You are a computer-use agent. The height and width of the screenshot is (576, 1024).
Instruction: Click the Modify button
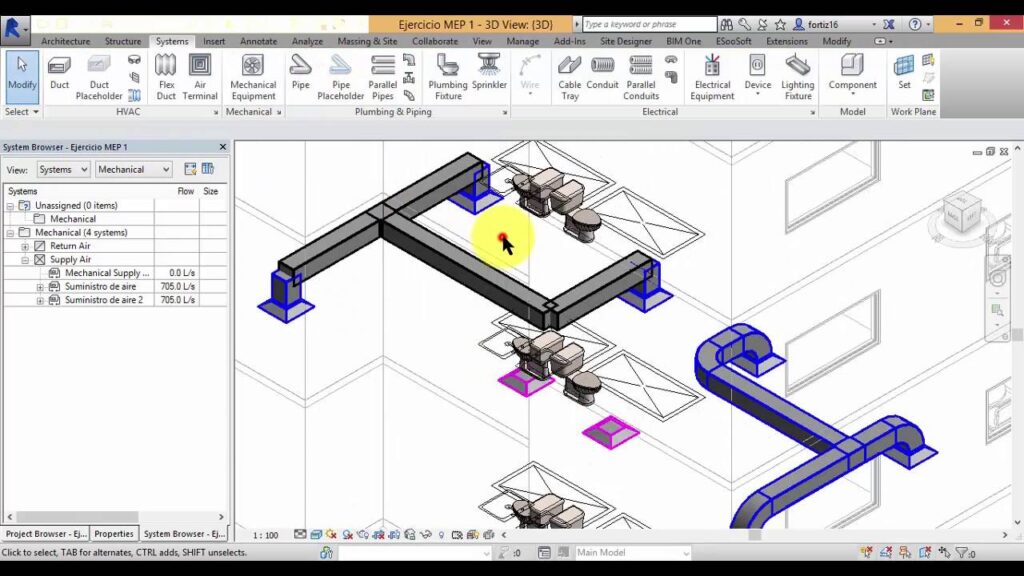click(22, 74)
